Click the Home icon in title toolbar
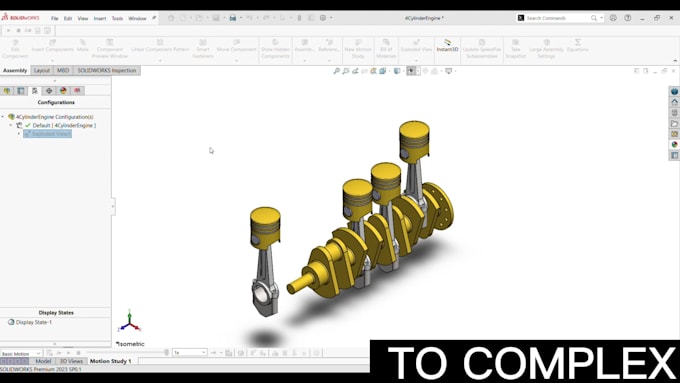Viewport: 680px width, 383px height. click(x=171, y=18)
